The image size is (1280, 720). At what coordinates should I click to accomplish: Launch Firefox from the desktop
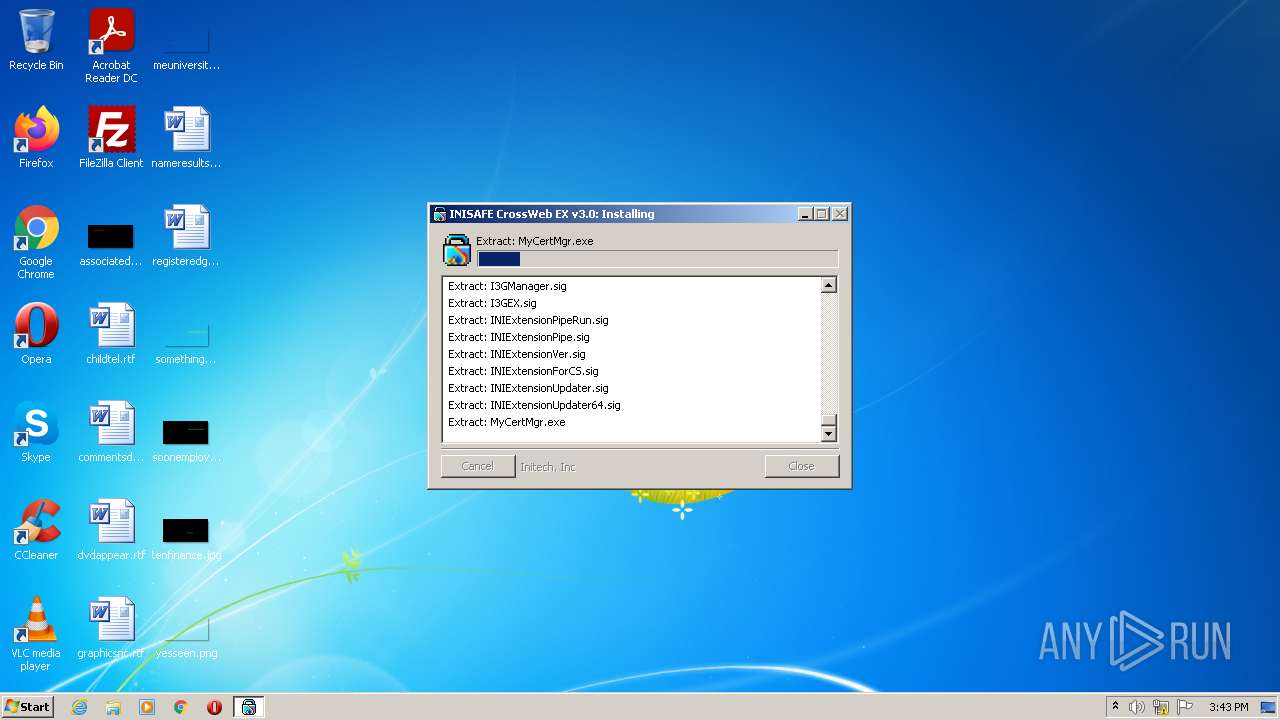tap(36, 139)
